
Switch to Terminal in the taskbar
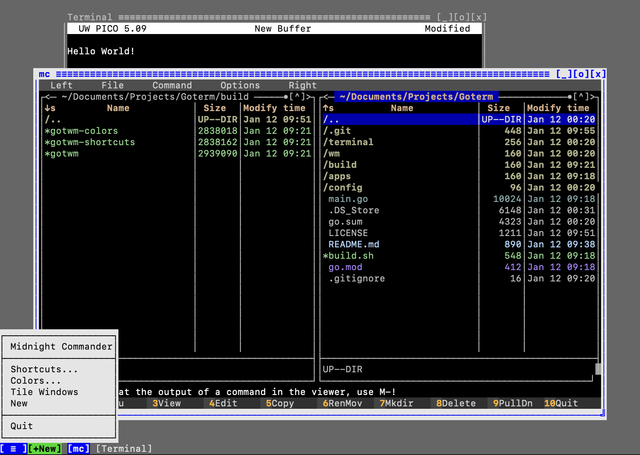(x=124, y=449)
